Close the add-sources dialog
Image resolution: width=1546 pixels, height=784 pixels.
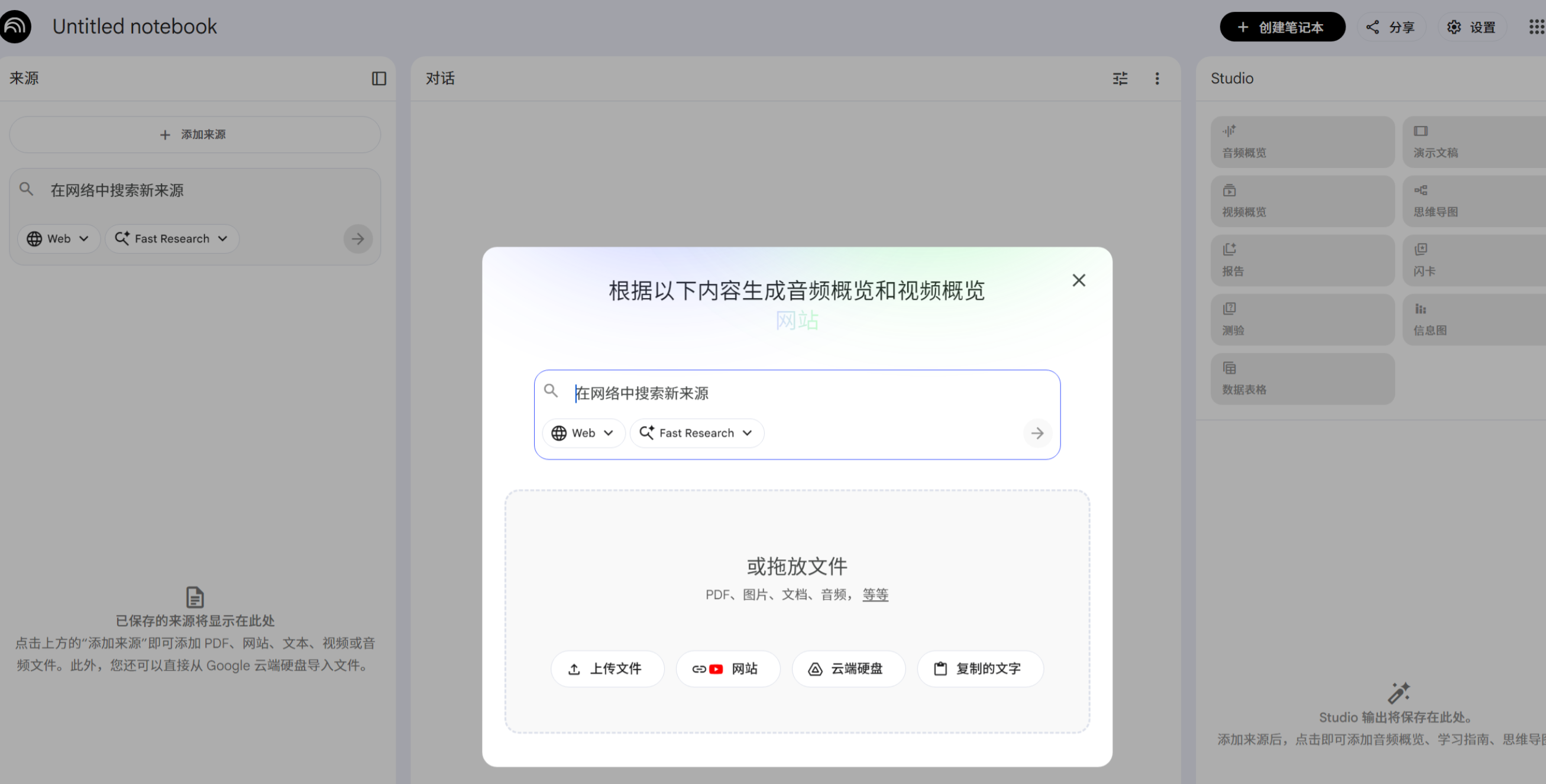point(1079,280)
